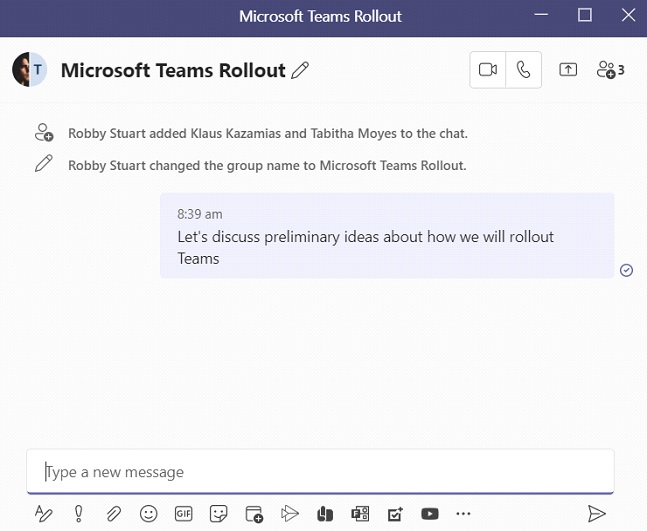
Task: Start an audio call
Action: (x=524, y=70)
